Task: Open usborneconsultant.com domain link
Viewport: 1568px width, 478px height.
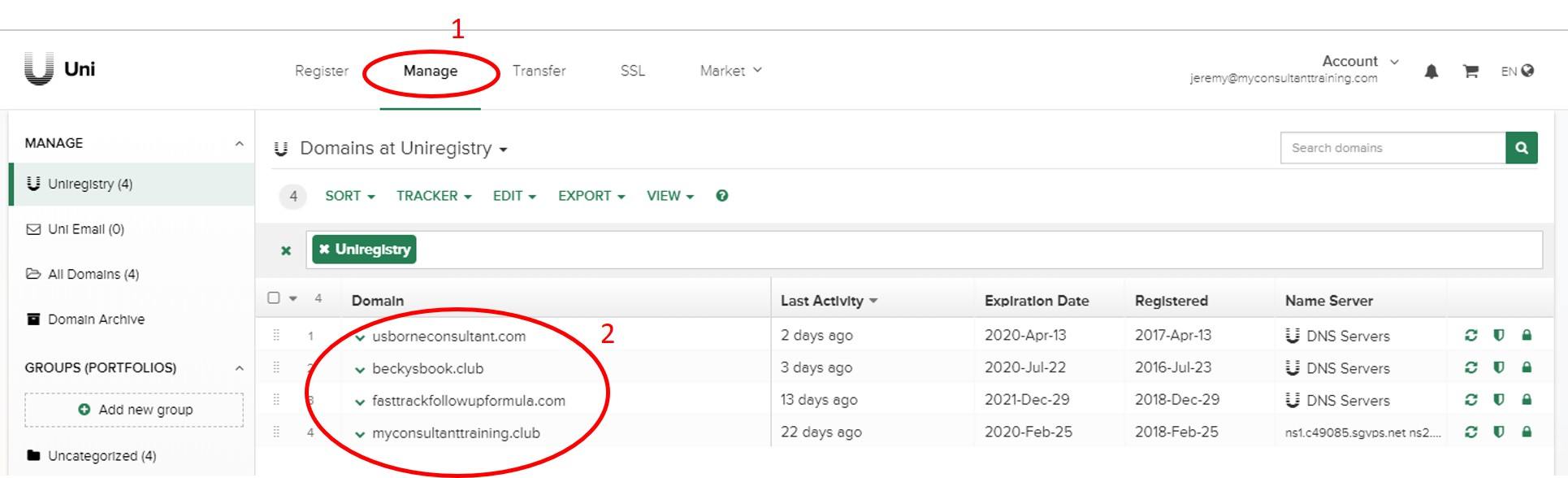Action: [x=449, y=336]
